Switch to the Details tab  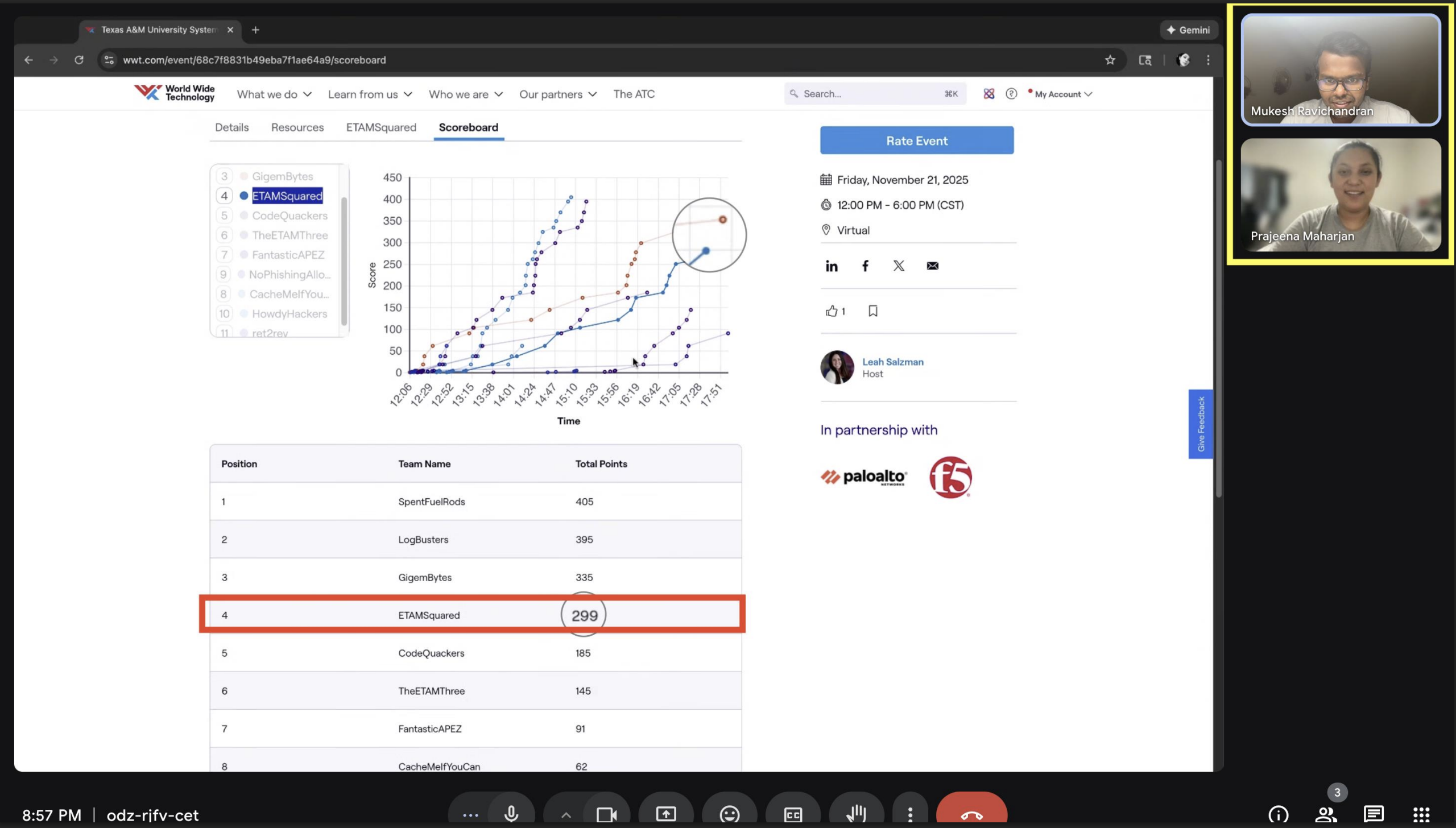[231, 127]
